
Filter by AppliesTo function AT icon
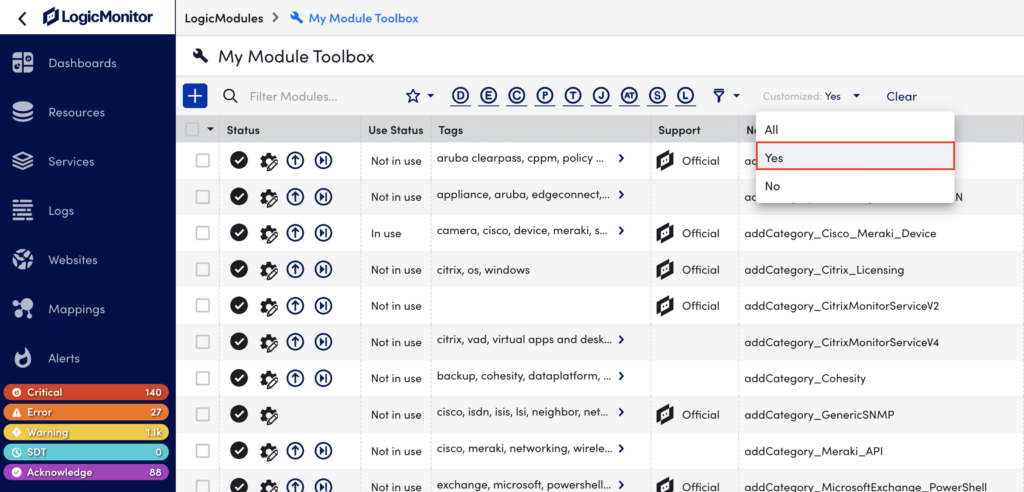click(x=629, y=96)
